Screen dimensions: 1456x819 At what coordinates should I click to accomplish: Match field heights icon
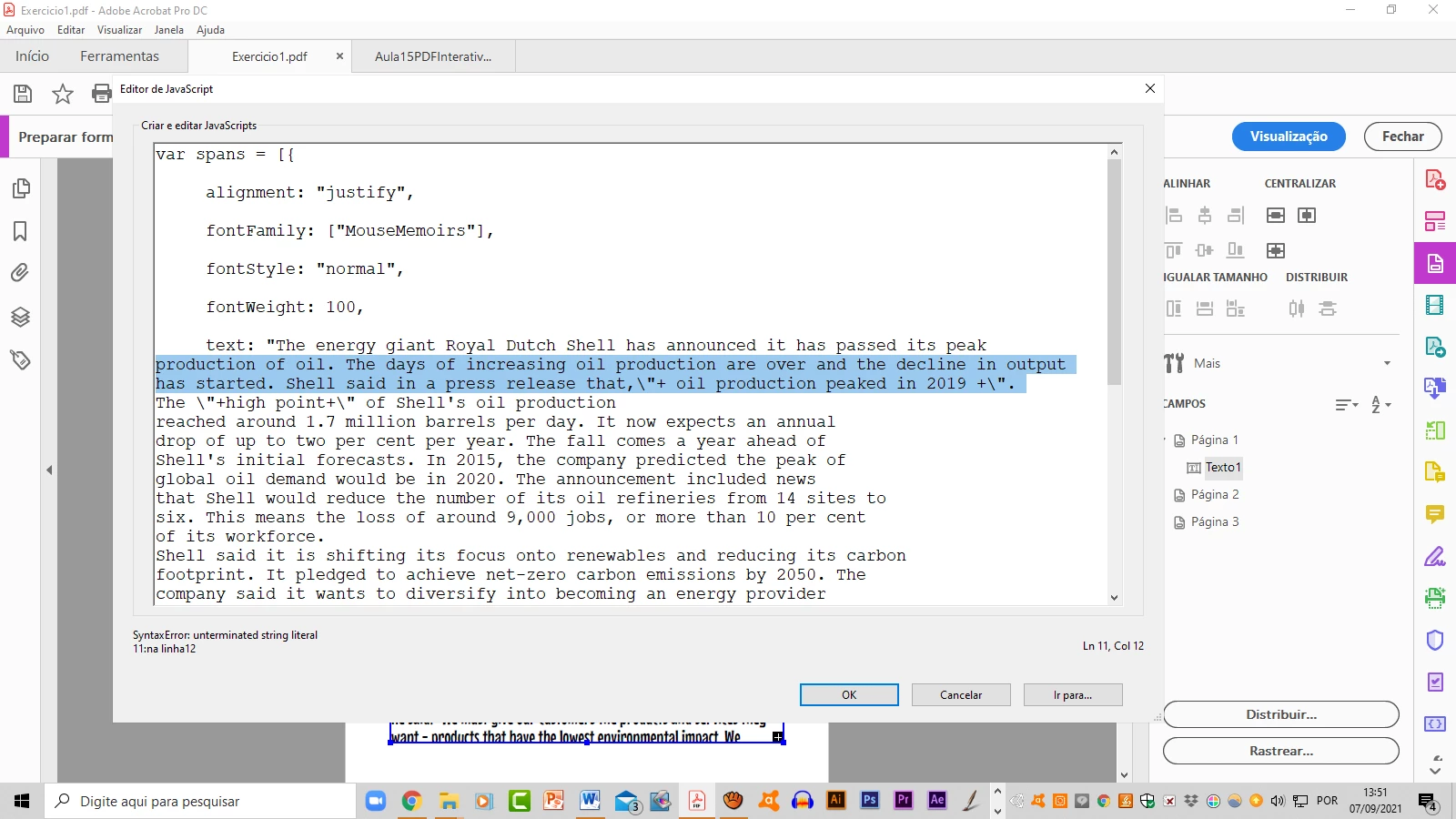pyautogui.click(x=1174, y=308)
